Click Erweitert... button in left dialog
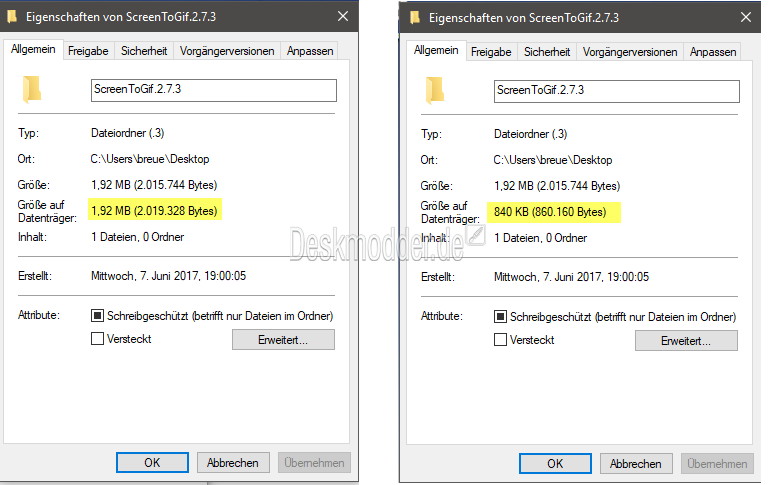 [283, 340]
